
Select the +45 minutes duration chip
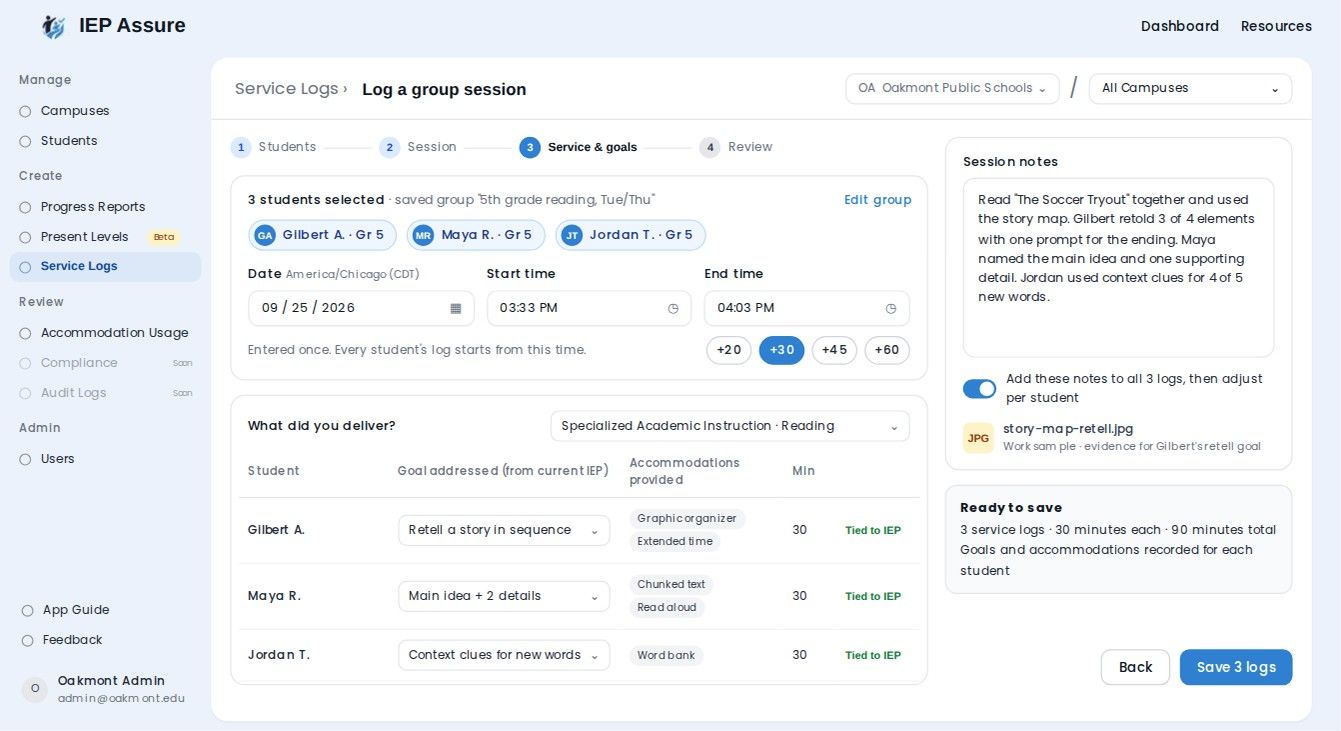[x=834, y=350]
